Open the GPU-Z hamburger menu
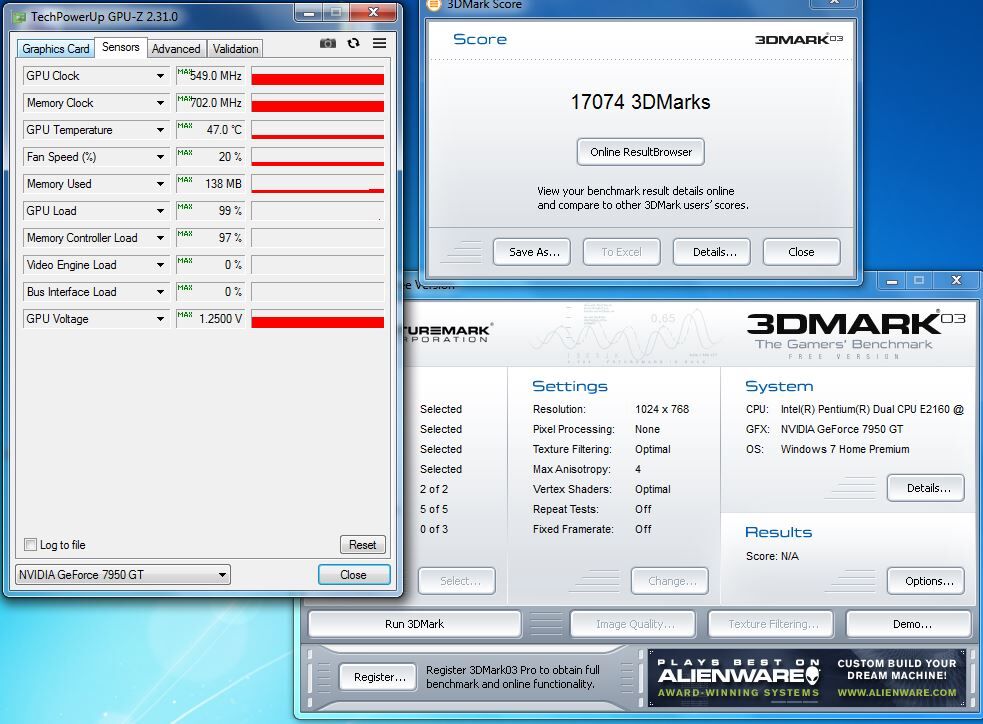Screen dimensions: 983x724 tap(379, 43)
